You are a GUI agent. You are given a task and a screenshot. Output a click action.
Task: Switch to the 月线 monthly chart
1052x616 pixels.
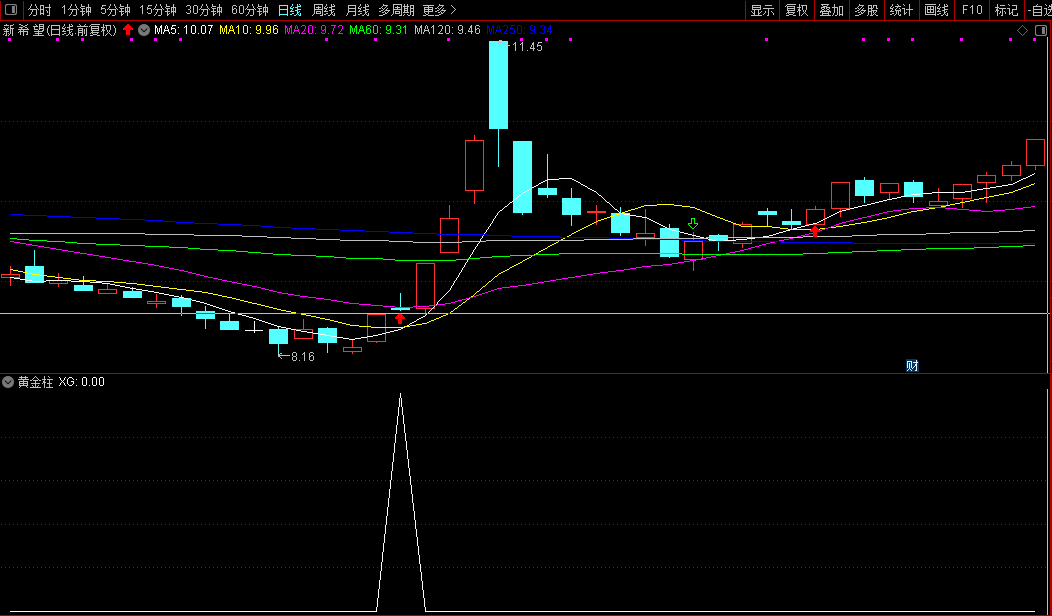point(358,10)
